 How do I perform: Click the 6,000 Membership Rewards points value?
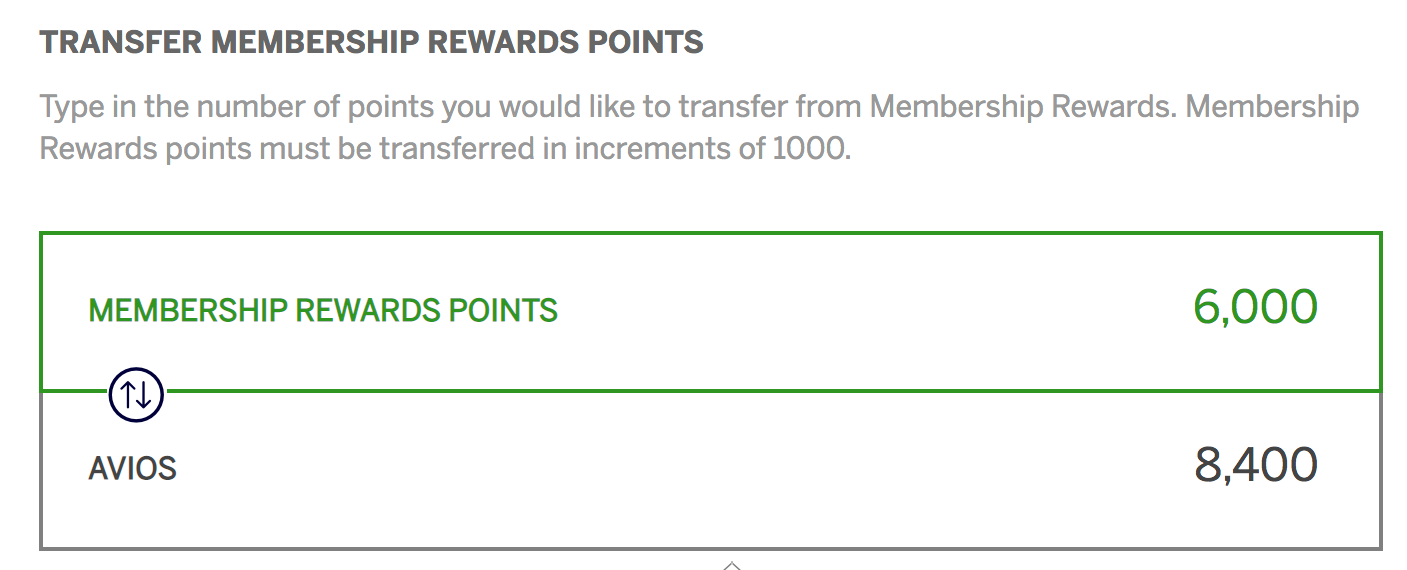1255,307
